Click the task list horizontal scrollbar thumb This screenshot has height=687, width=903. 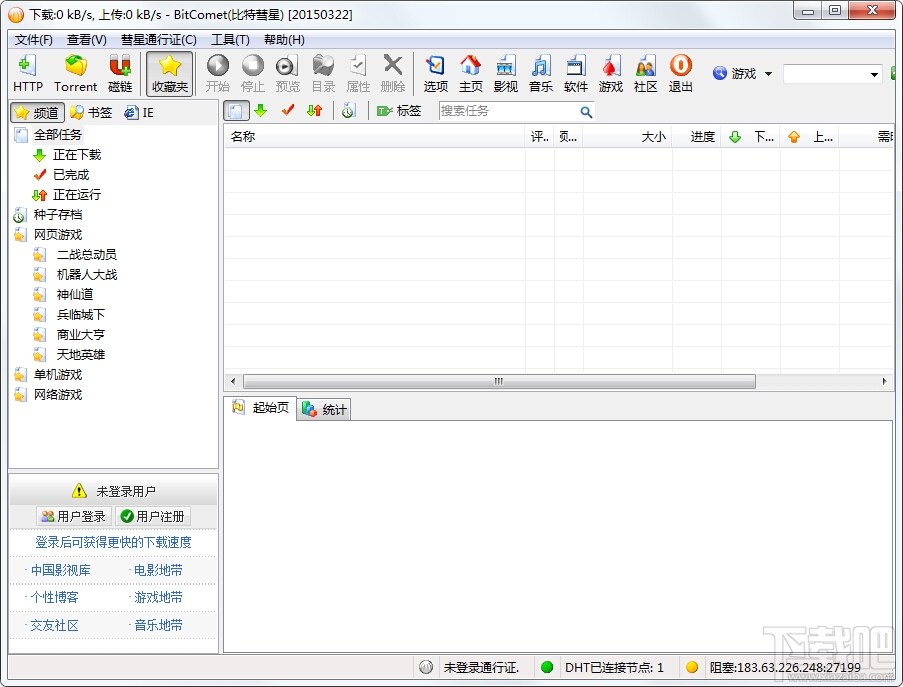point(499,381)
